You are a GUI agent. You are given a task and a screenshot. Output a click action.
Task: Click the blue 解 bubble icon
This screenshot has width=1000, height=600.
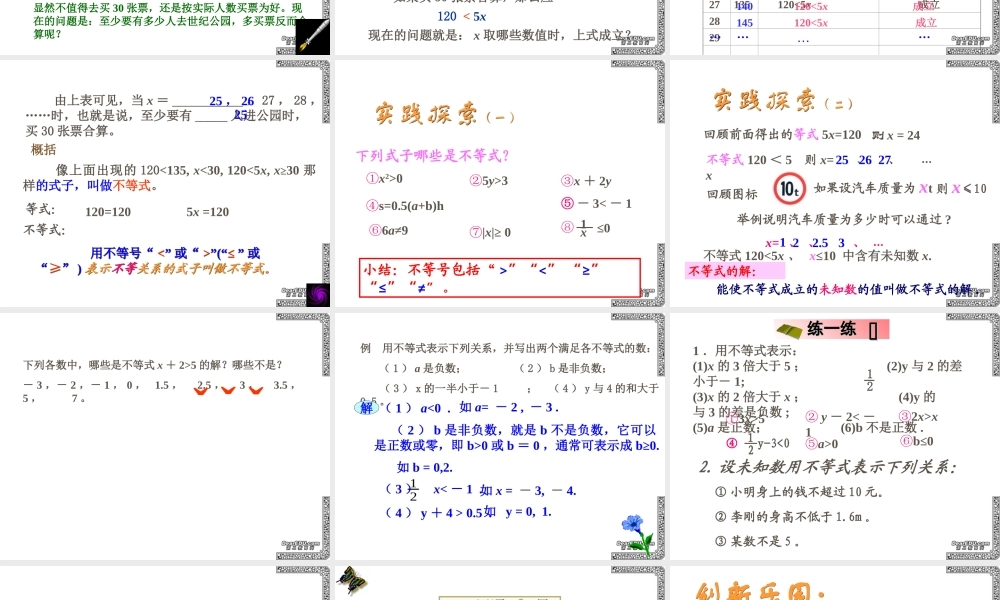click(x=366, y=407)
